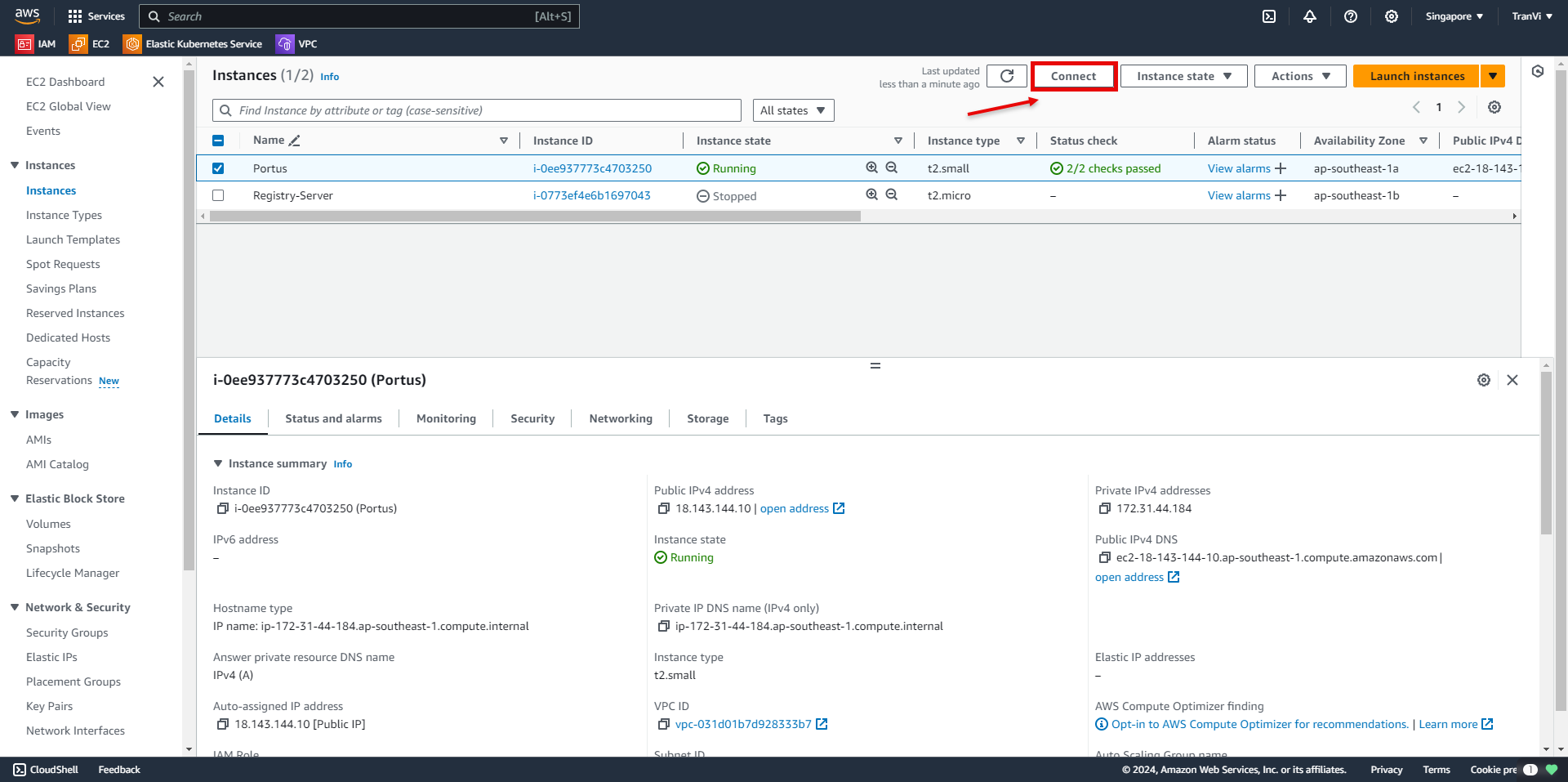Expand the All states filter dropdown

[x=793, y=110]
